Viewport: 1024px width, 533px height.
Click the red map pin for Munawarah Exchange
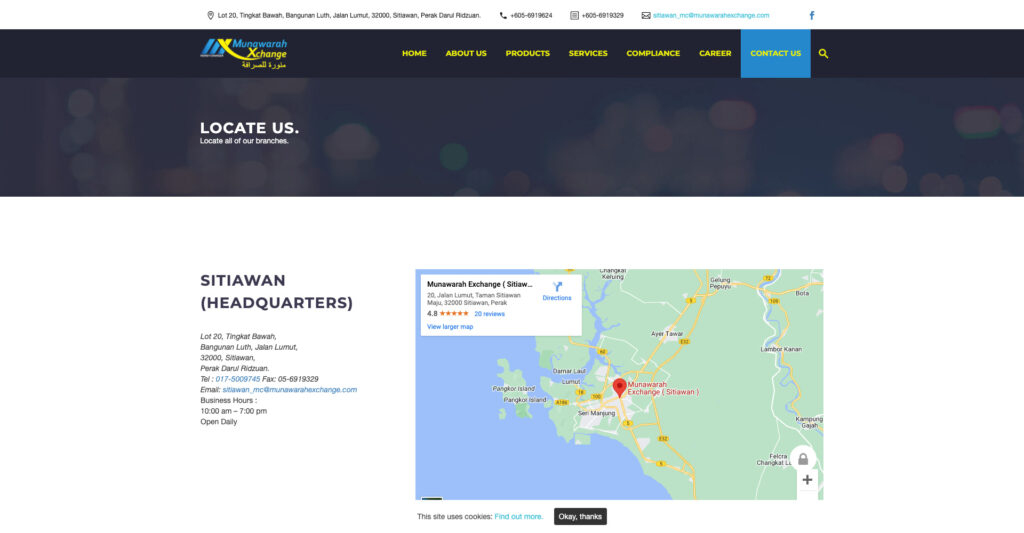619,387
